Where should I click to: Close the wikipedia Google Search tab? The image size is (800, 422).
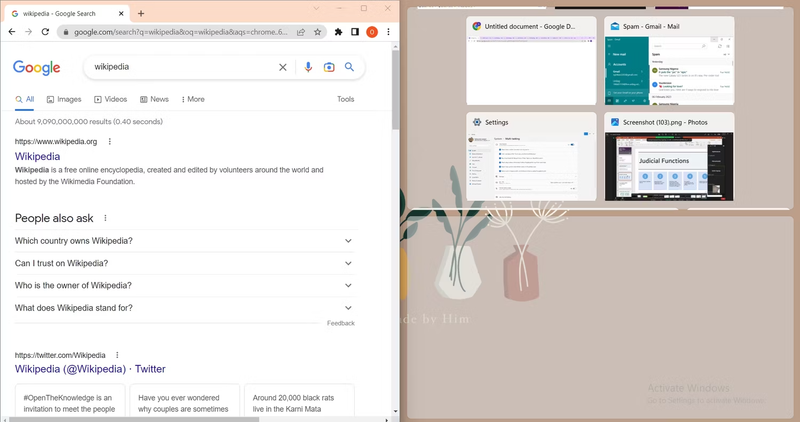click(x=121, y=14)
